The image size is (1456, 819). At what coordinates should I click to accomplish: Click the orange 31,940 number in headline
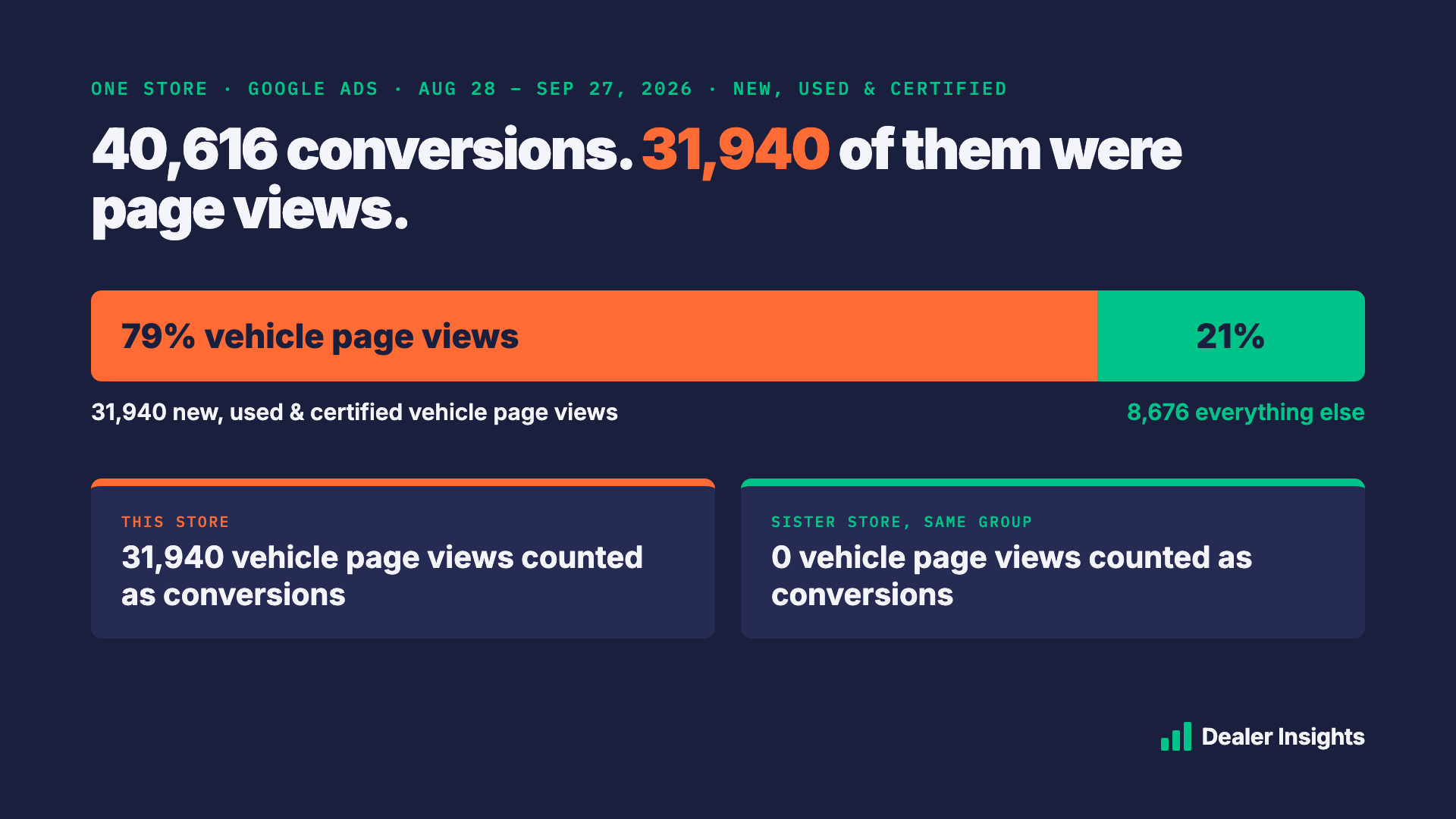[736, 150]
